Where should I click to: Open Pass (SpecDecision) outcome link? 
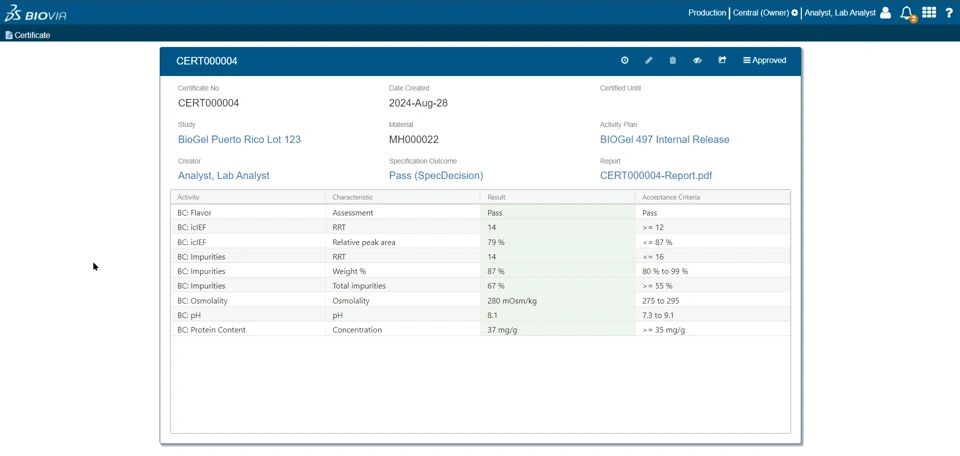[x=436, y=176]
